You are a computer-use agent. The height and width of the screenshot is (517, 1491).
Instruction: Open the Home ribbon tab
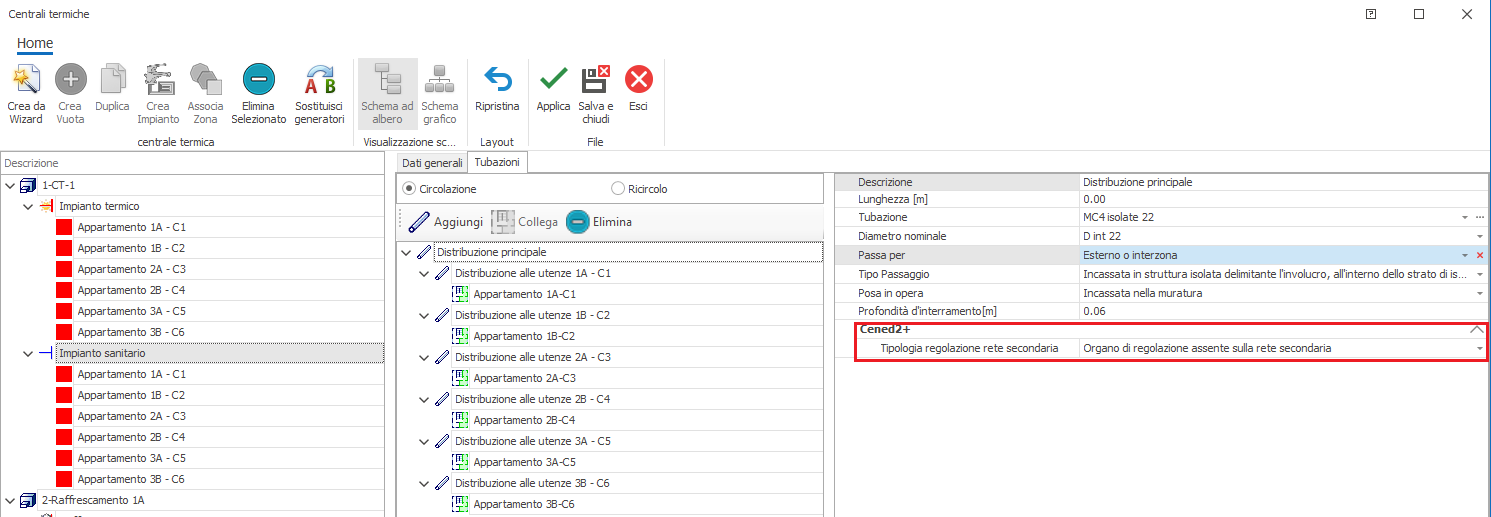[35, 43]
